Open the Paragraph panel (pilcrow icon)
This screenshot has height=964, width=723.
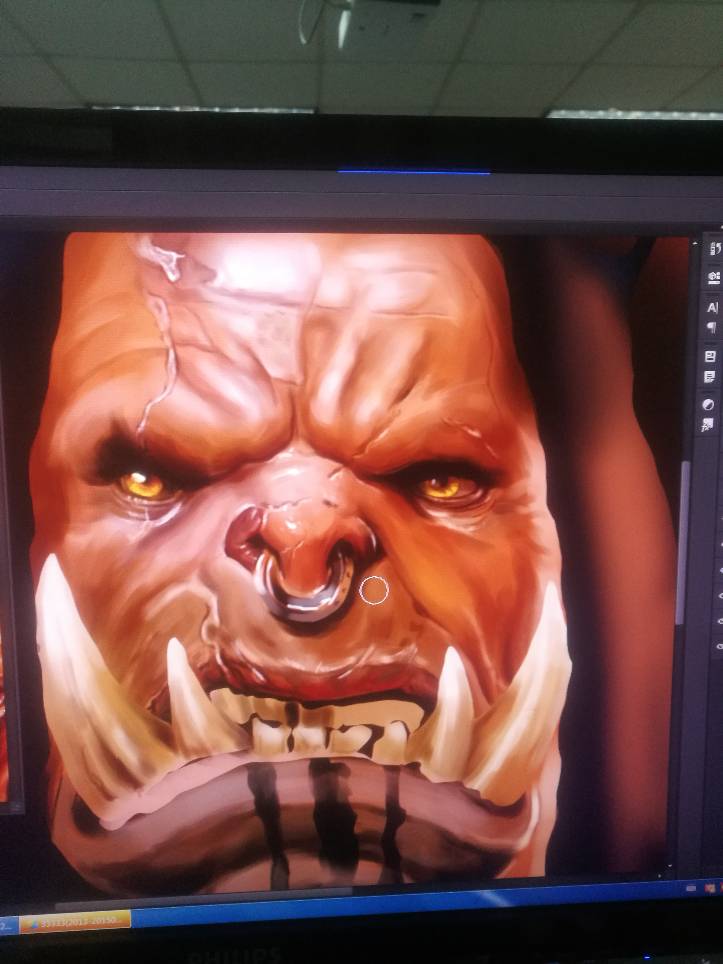[x=711, y=326]
